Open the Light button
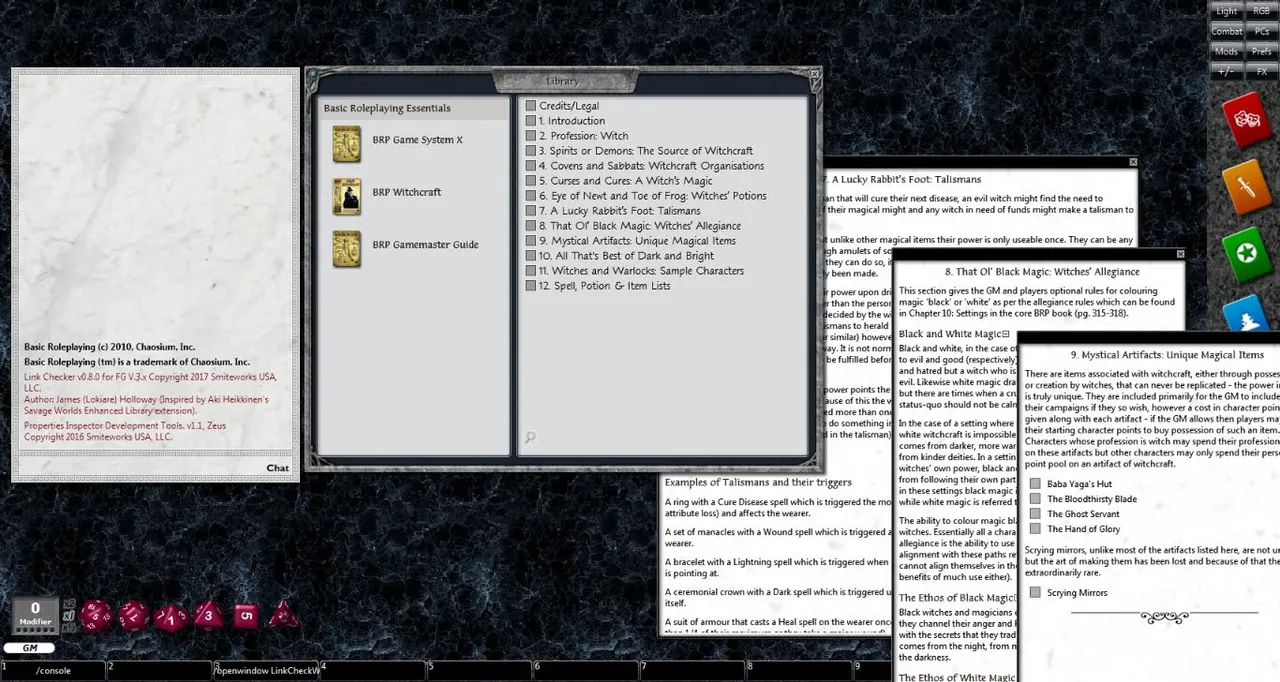The image size is (1280, 682). [1227, 11]
